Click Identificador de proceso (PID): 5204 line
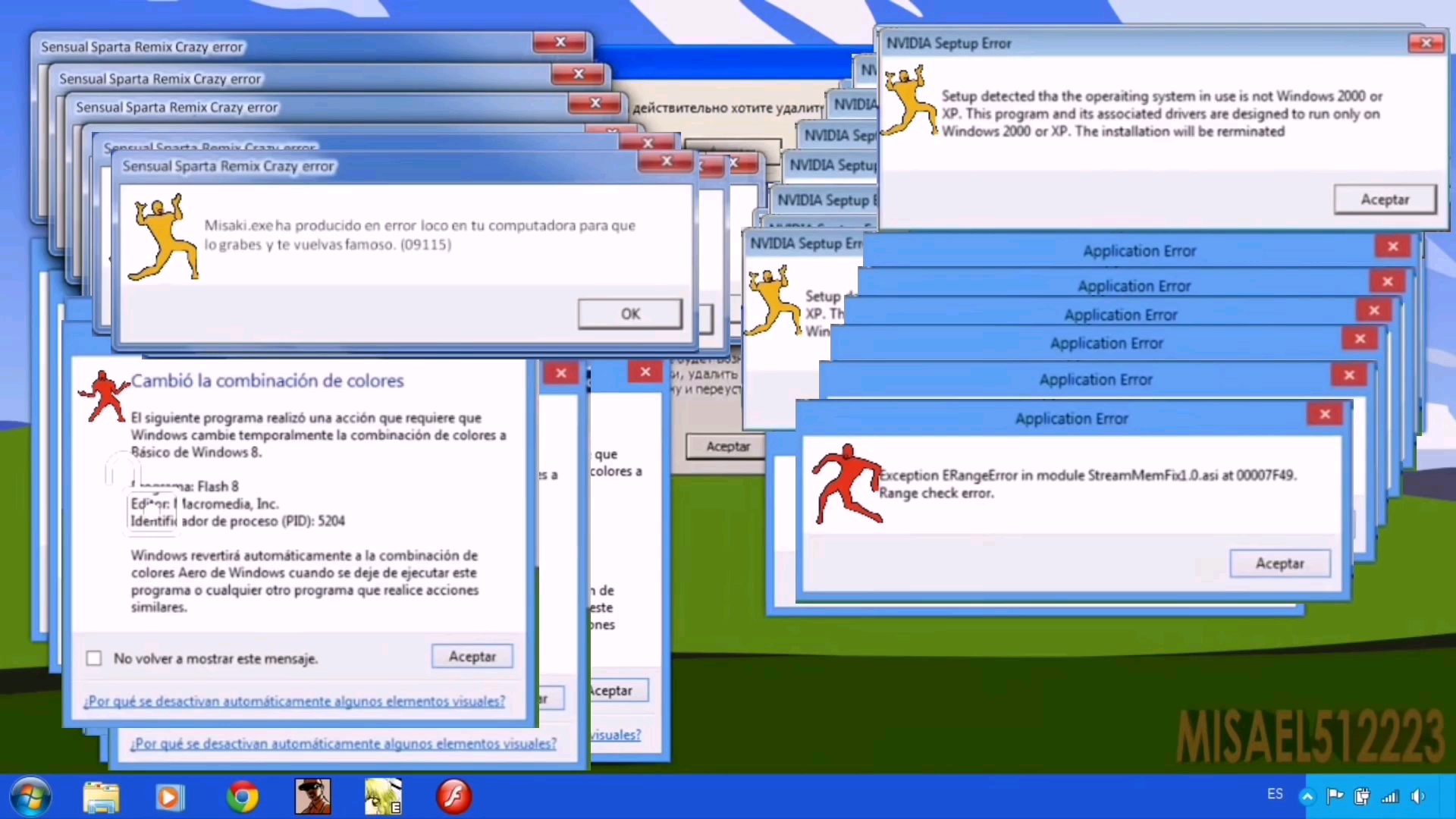This screenshot has width=1456, height=819. coord(237,521)
